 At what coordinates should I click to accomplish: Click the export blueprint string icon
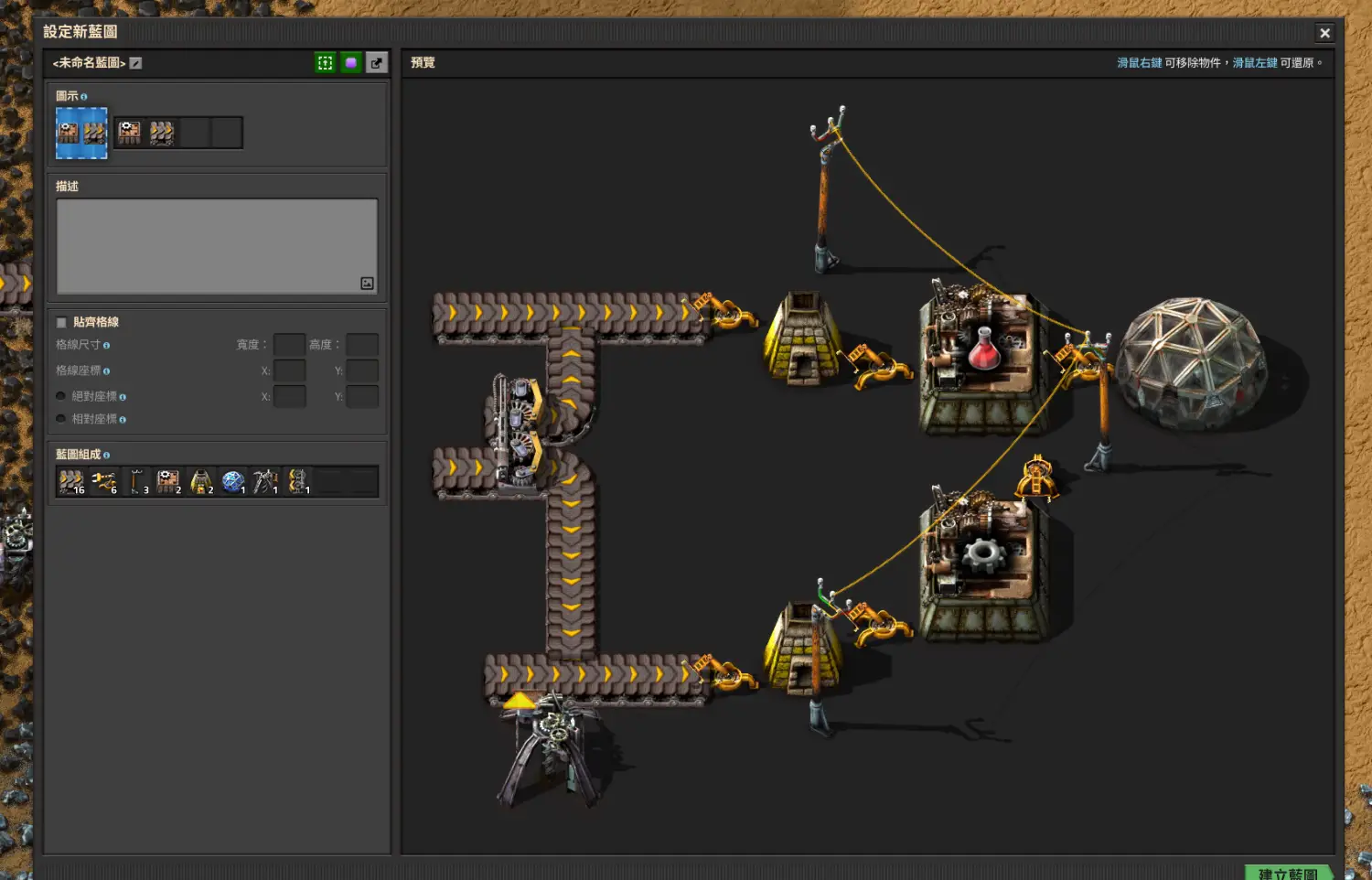(x=376, y=63)
